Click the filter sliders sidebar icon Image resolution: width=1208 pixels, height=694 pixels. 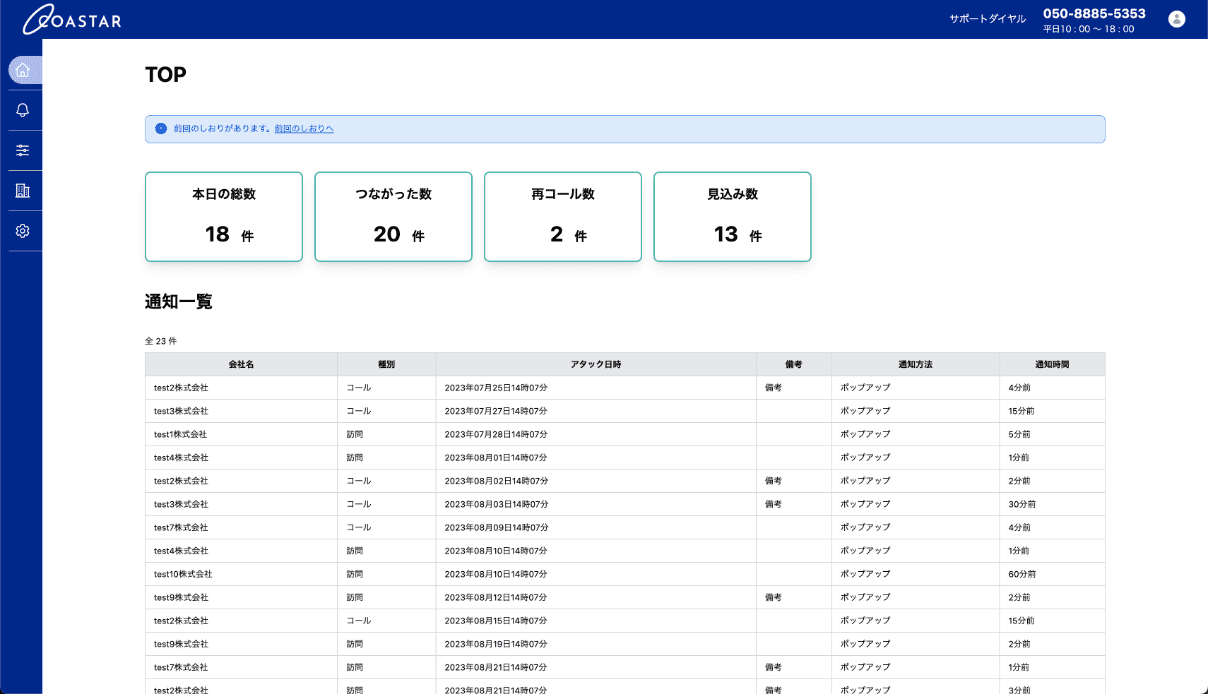tap(23, 150)
